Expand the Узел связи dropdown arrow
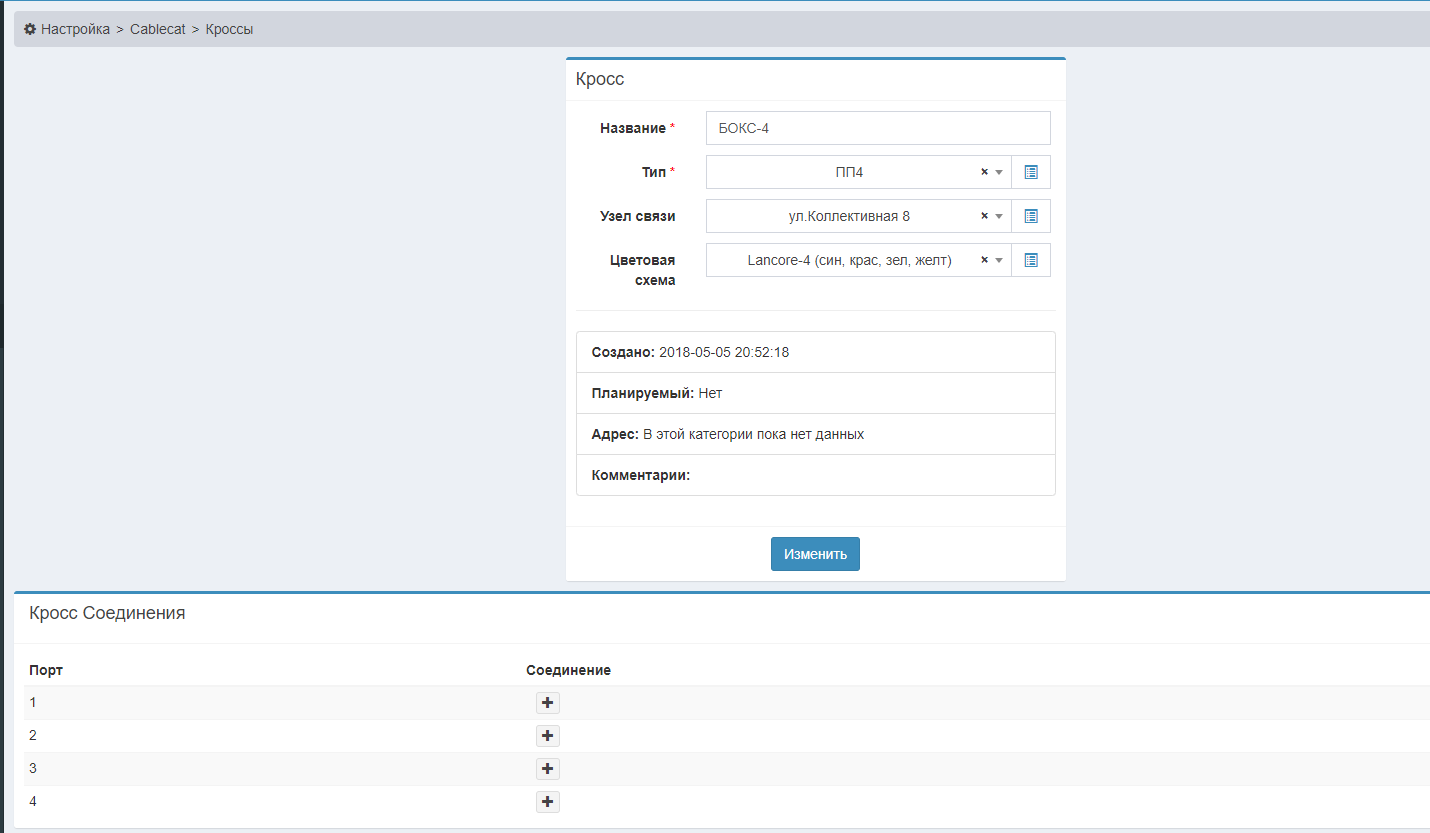Viewport: 1430px width, 833px height. (x=999, y=216)
